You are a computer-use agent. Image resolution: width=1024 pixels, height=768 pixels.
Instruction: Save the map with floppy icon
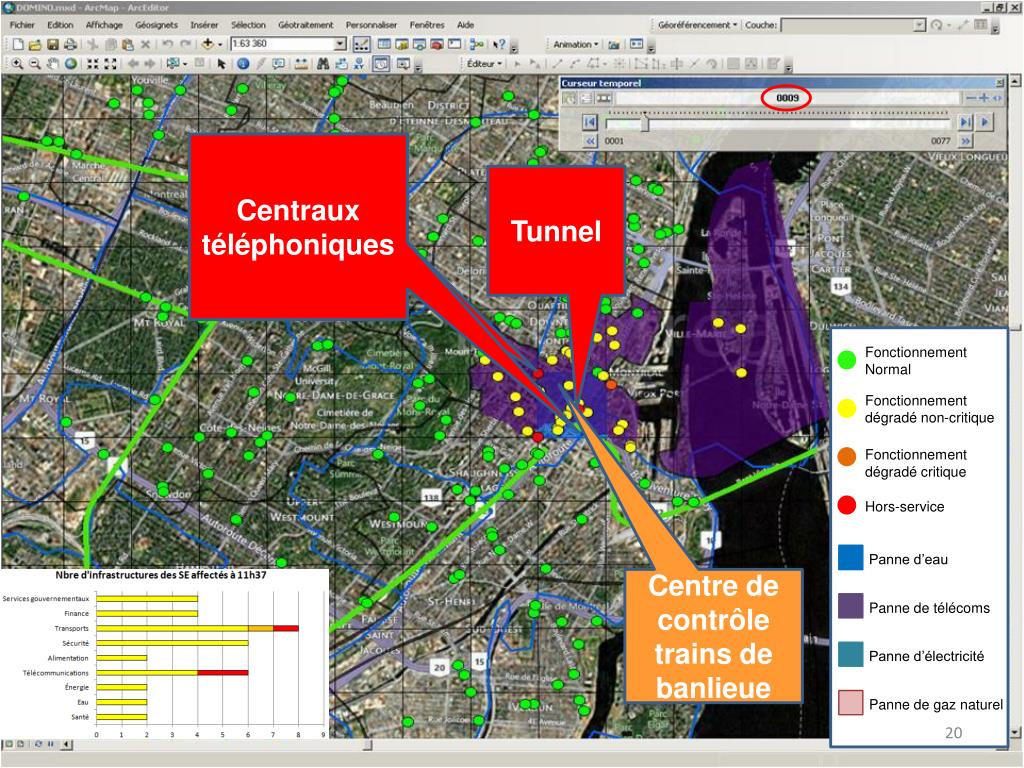pyautogui.click(x=53, y=44)
